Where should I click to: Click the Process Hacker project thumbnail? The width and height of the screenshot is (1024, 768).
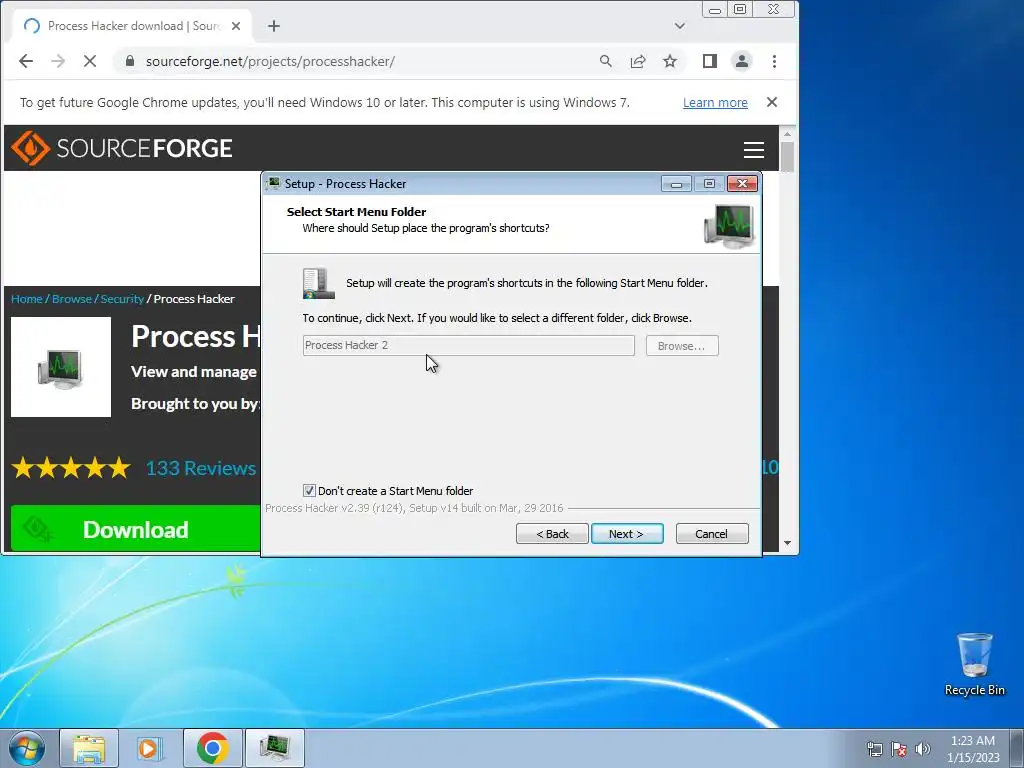[61, 367]
